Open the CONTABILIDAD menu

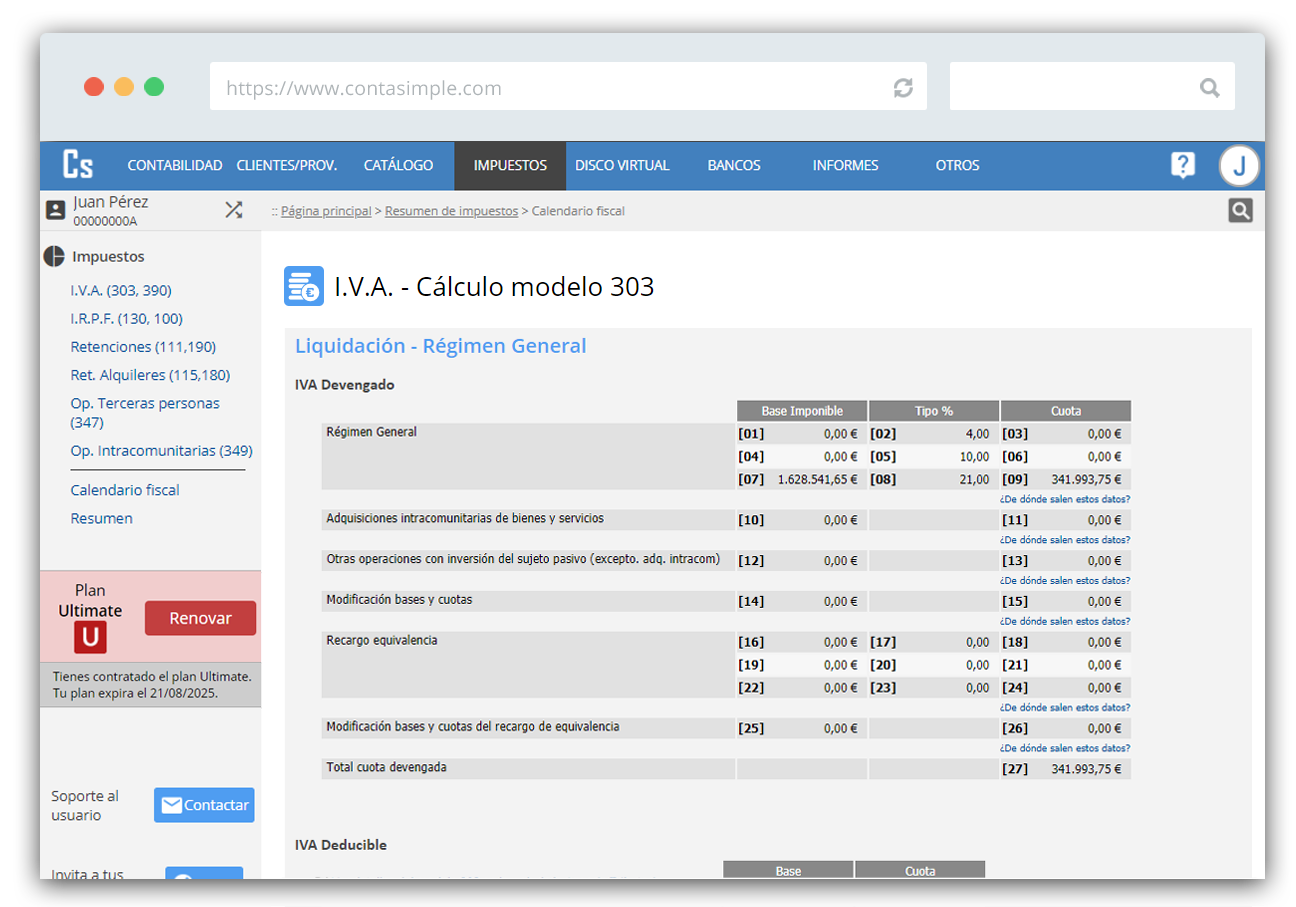point(175,166)
